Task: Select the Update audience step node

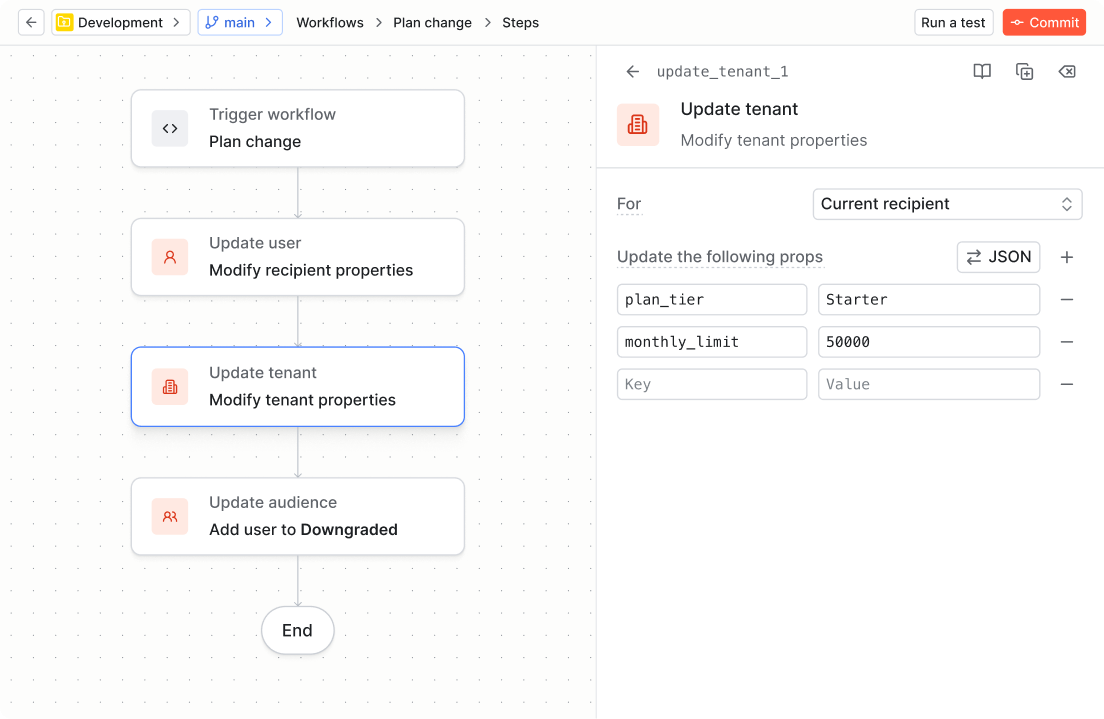Action: 298,516
